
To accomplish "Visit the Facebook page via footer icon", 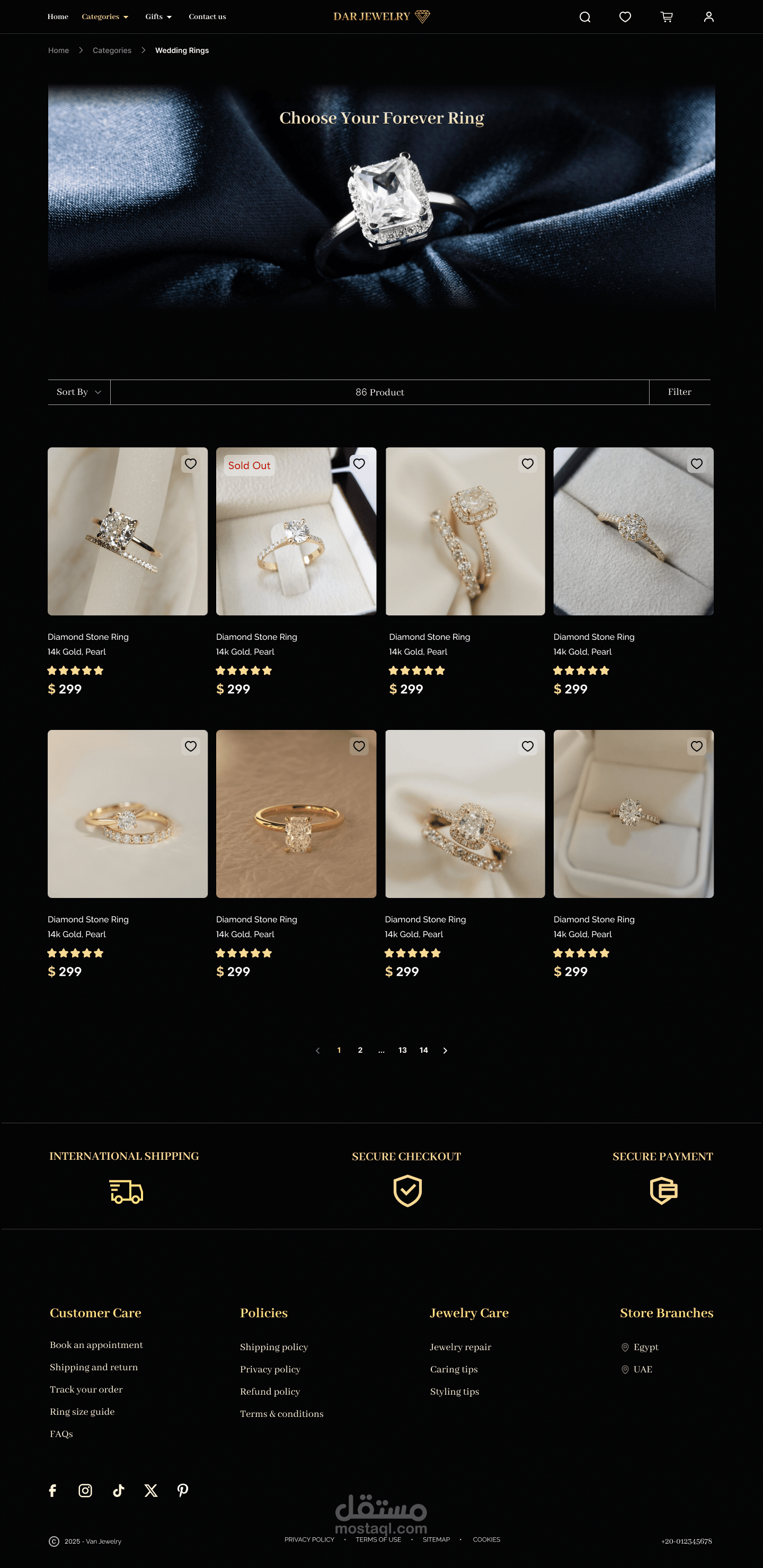I will [x=53, y=1490].
